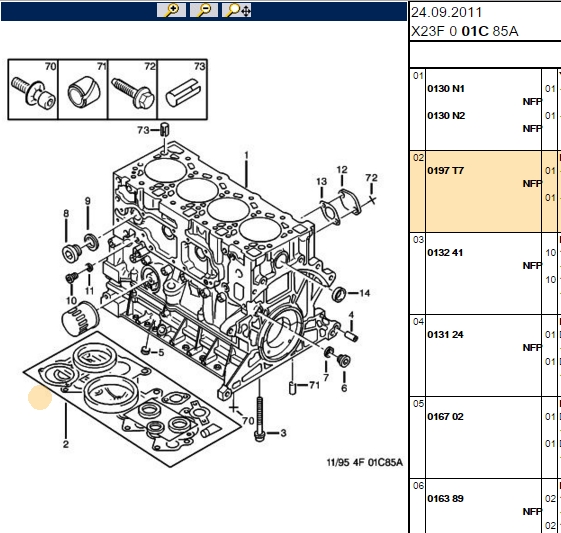Click the zoom and pan magnifier icon
The image size is (561, 533).
click(236, 10)
